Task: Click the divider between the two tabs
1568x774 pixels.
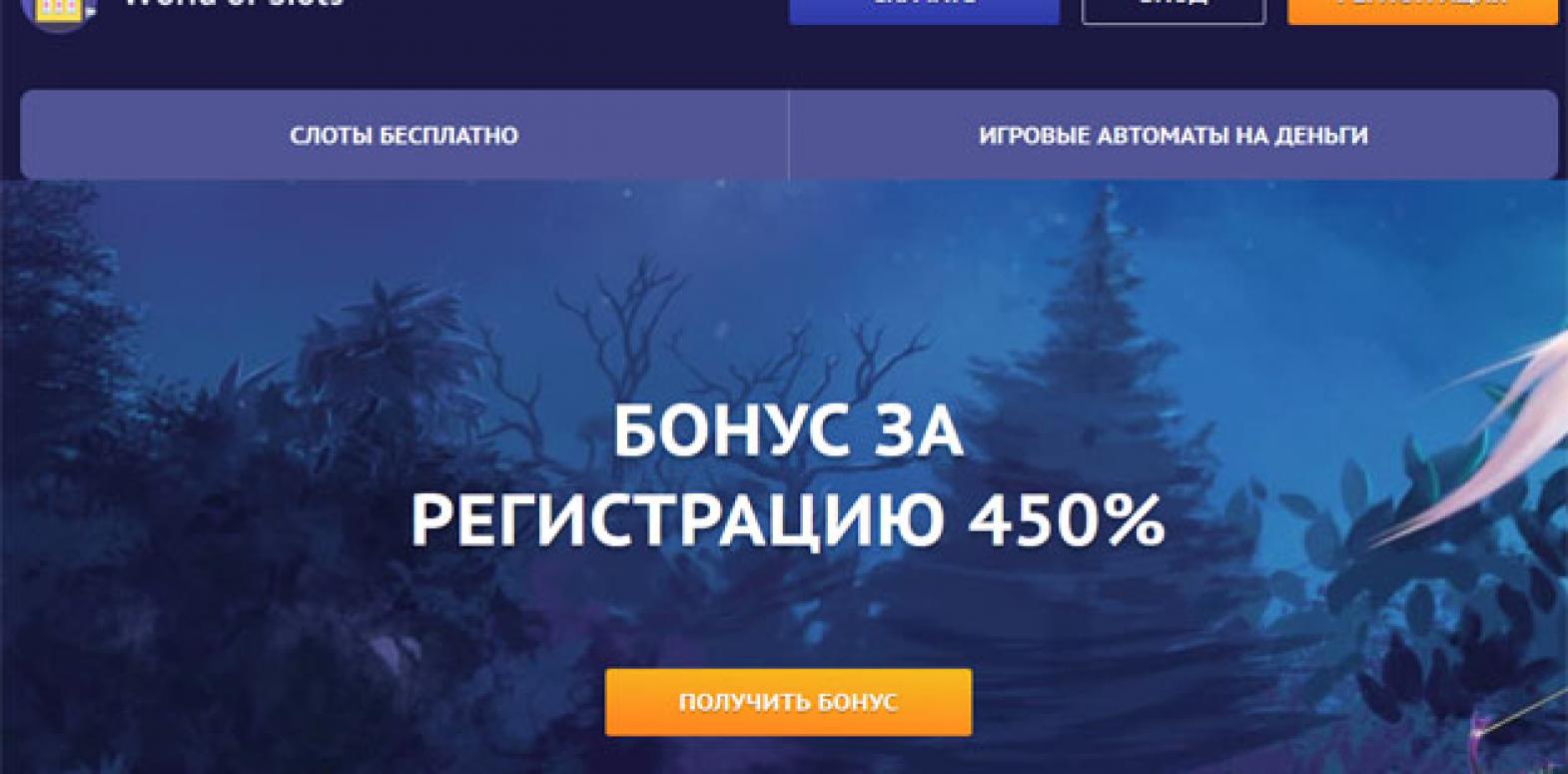Action: [x=789, y=135]
